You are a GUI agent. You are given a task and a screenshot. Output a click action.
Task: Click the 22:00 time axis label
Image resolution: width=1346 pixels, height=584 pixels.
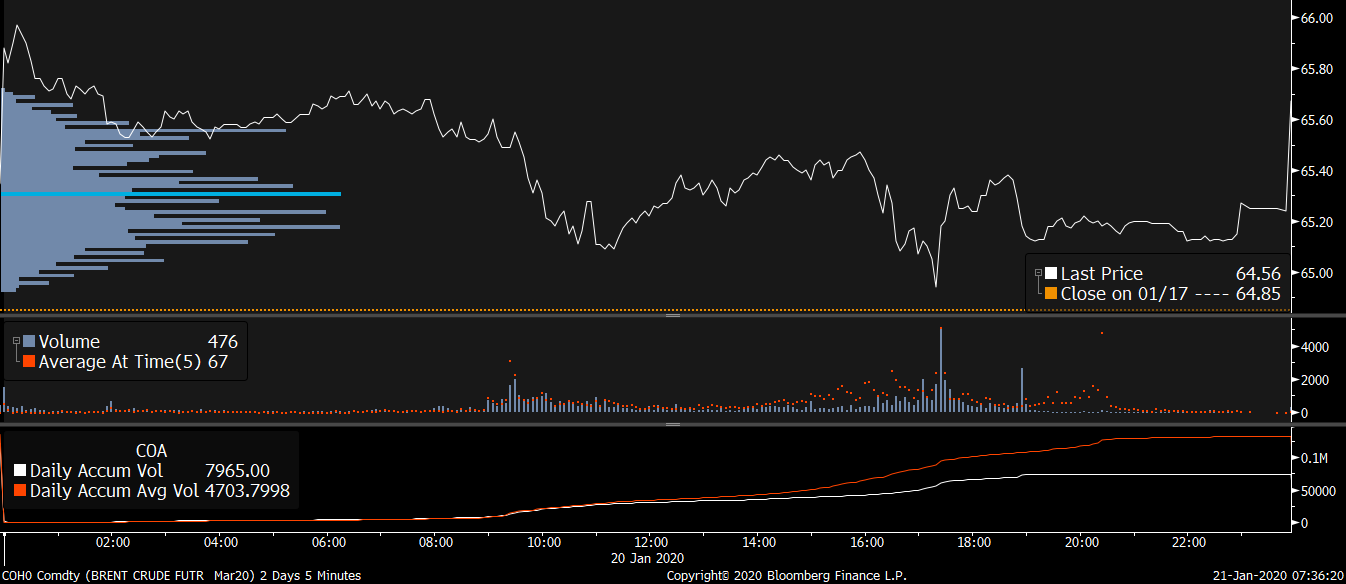[1189, 542]
